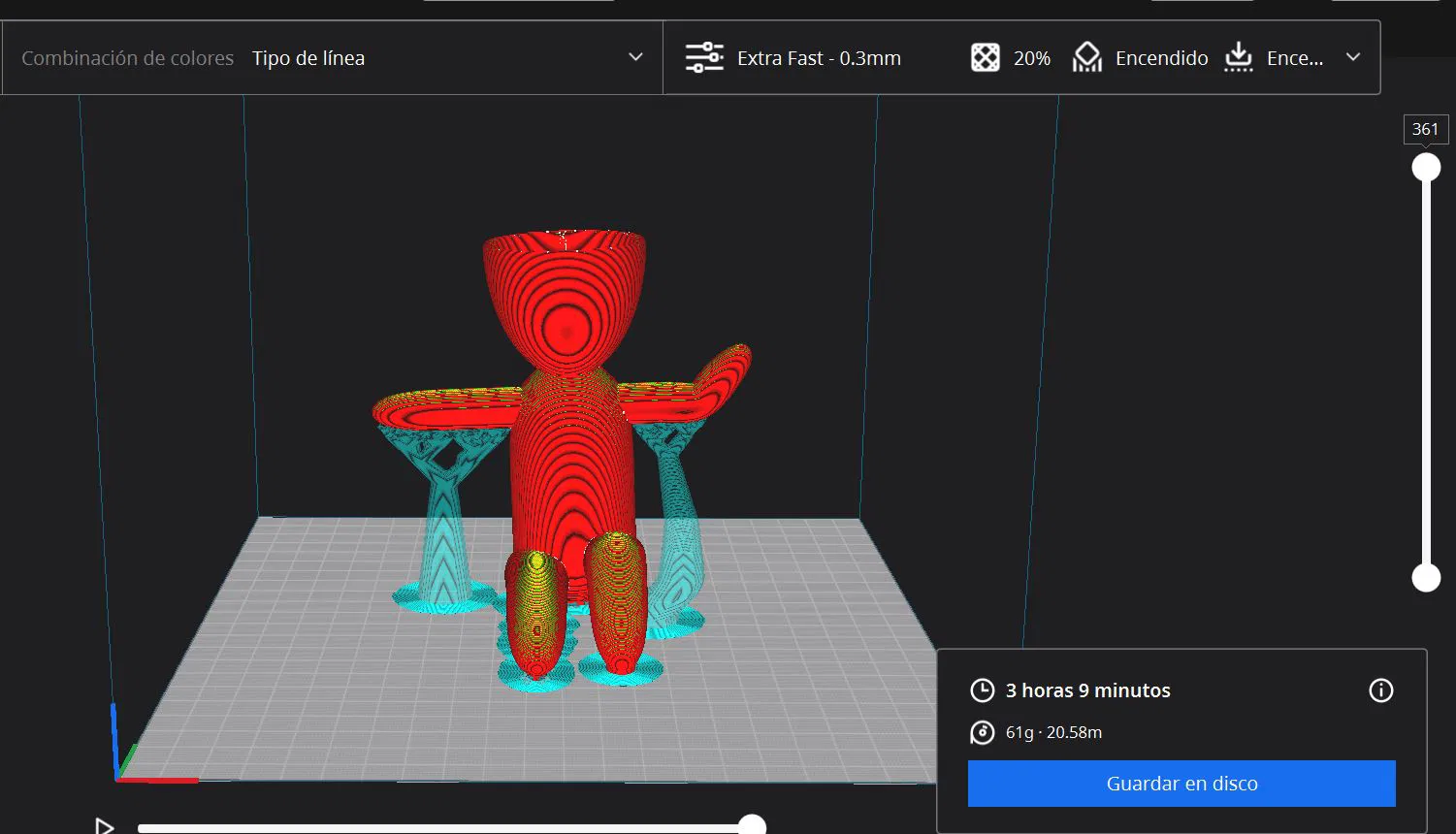The width and height of the screenshot is (1456, 834).
Task: Open the print settings sliders icon
Action: pyautogui.click(x=704, y=58)
